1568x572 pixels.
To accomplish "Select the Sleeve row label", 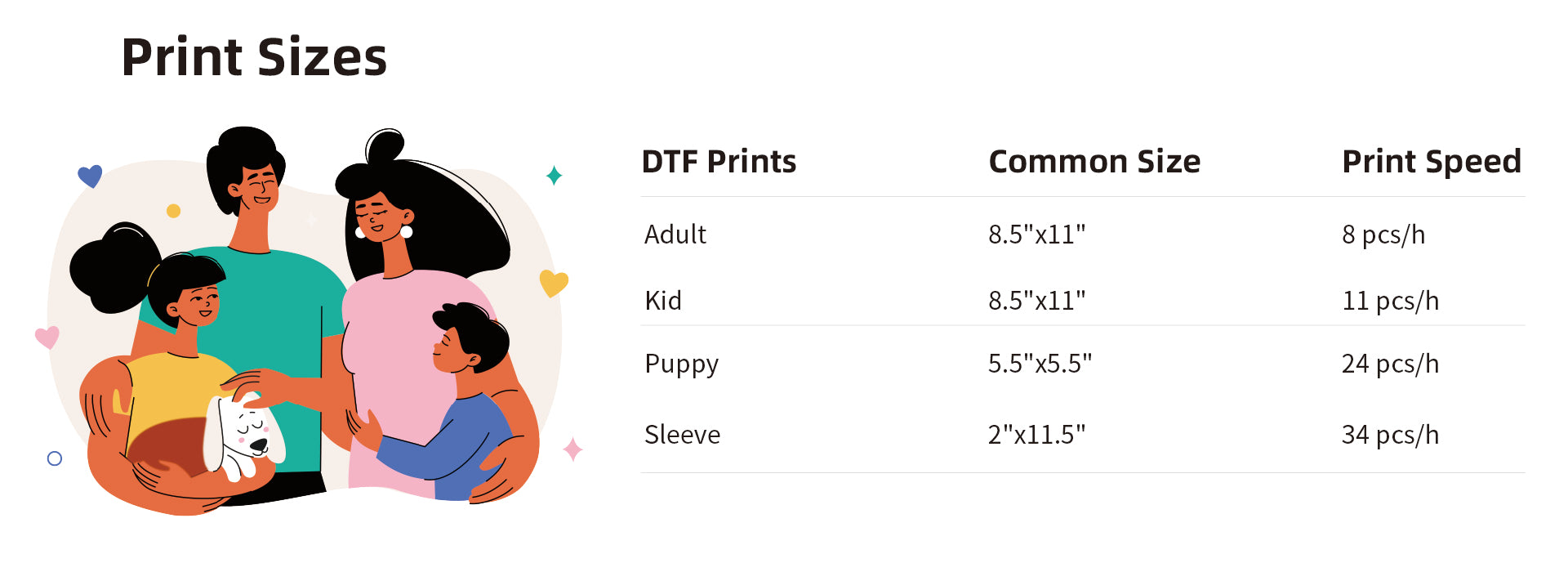I will [x=683, y=435].
